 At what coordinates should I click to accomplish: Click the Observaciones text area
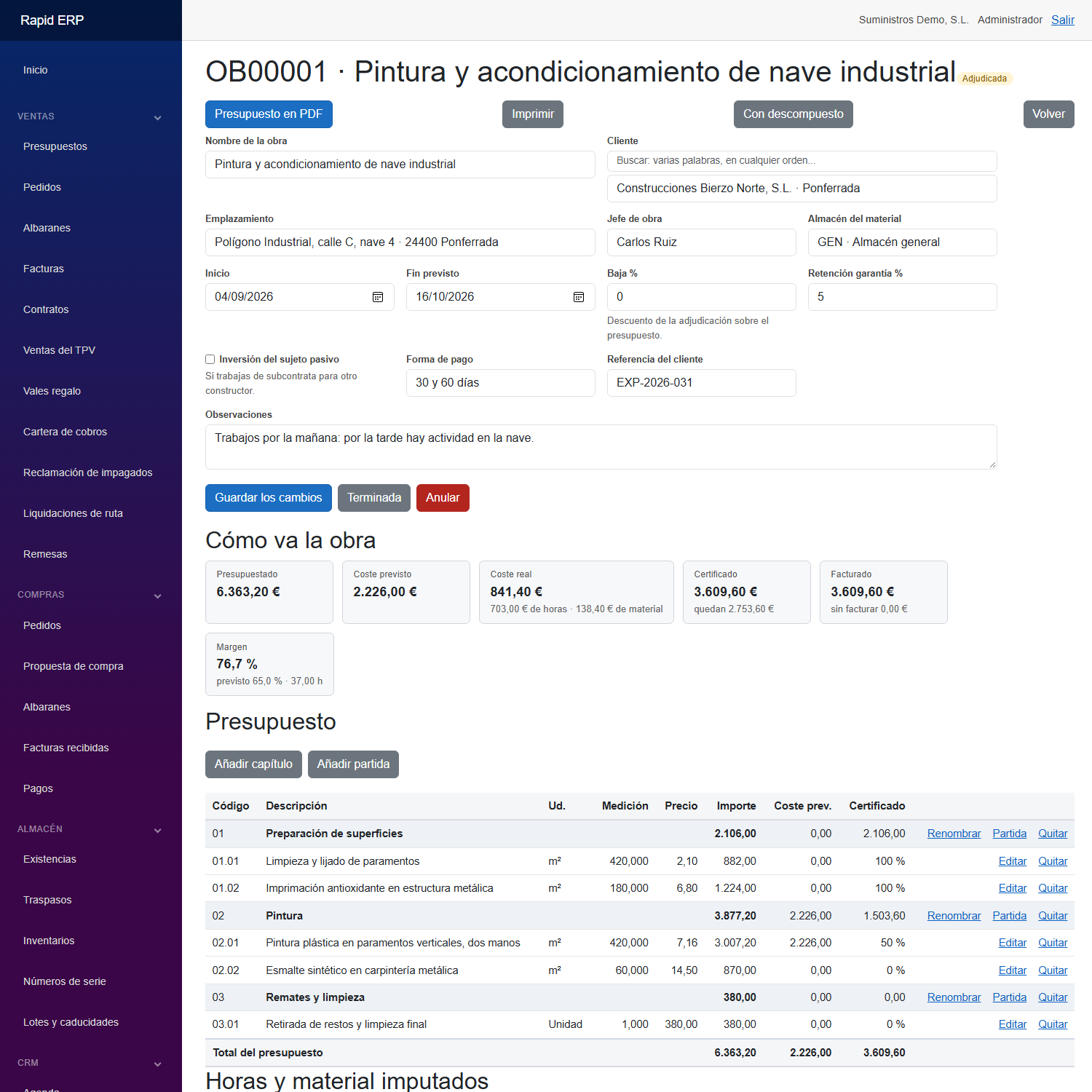601,447
